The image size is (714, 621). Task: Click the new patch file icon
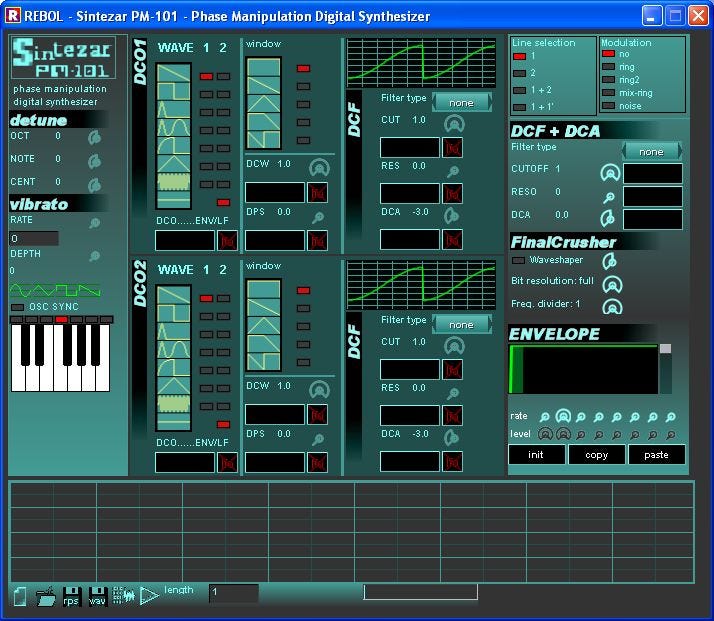pyautogui.click(x=20, y=596)
